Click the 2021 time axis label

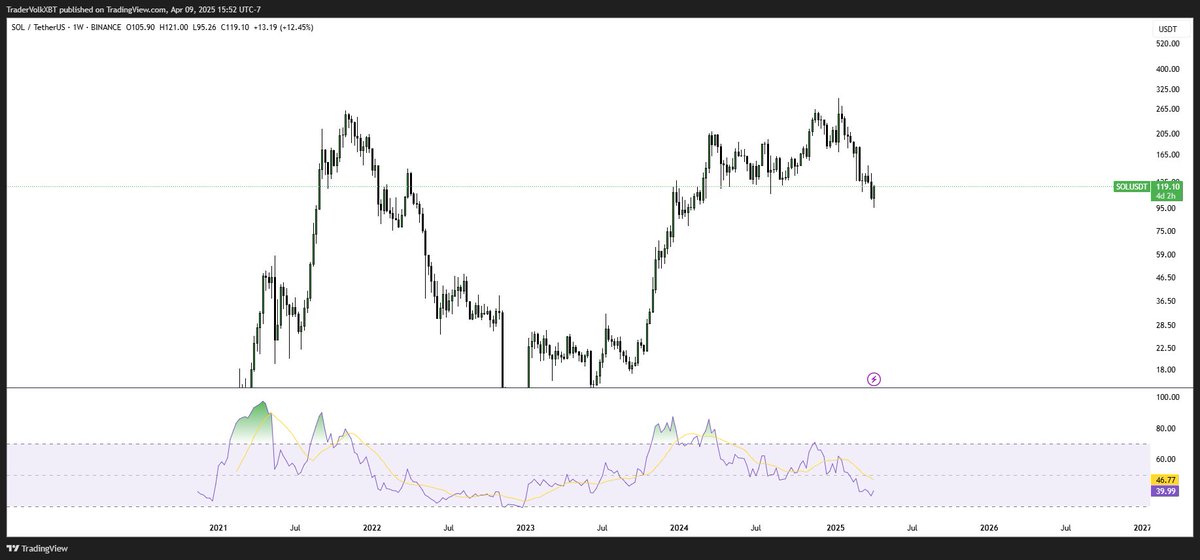click(x=218, y=526)
